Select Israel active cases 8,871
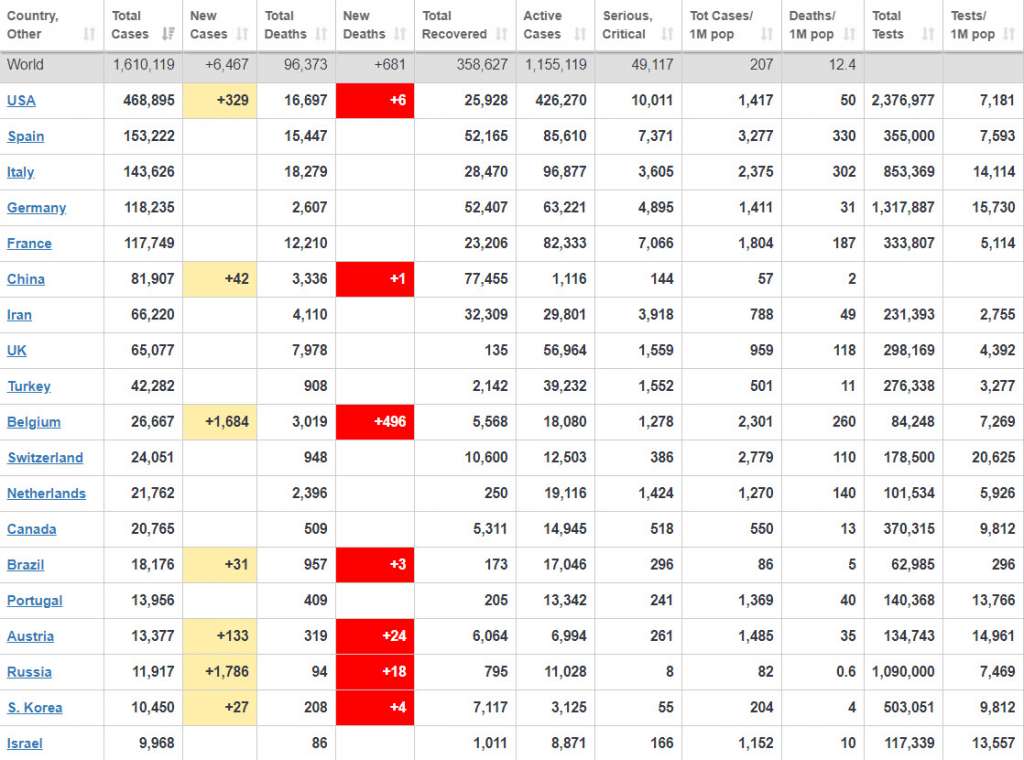The width and height of the screenshot is (1024, 760). tap(568, 744)
